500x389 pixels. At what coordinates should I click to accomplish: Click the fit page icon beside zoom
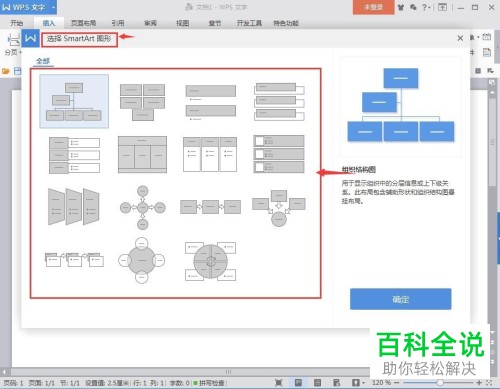(x=489, y=383)
